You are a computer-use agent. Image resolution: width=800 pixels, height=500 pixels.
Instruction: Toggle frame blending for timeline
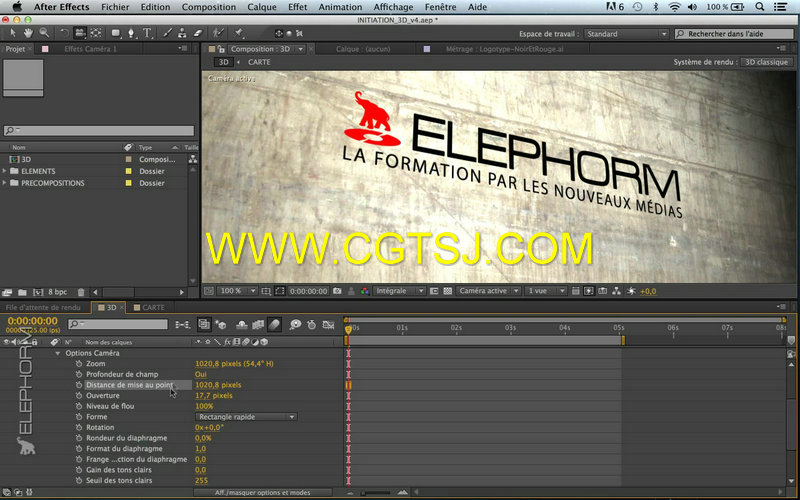coord(258,324)
